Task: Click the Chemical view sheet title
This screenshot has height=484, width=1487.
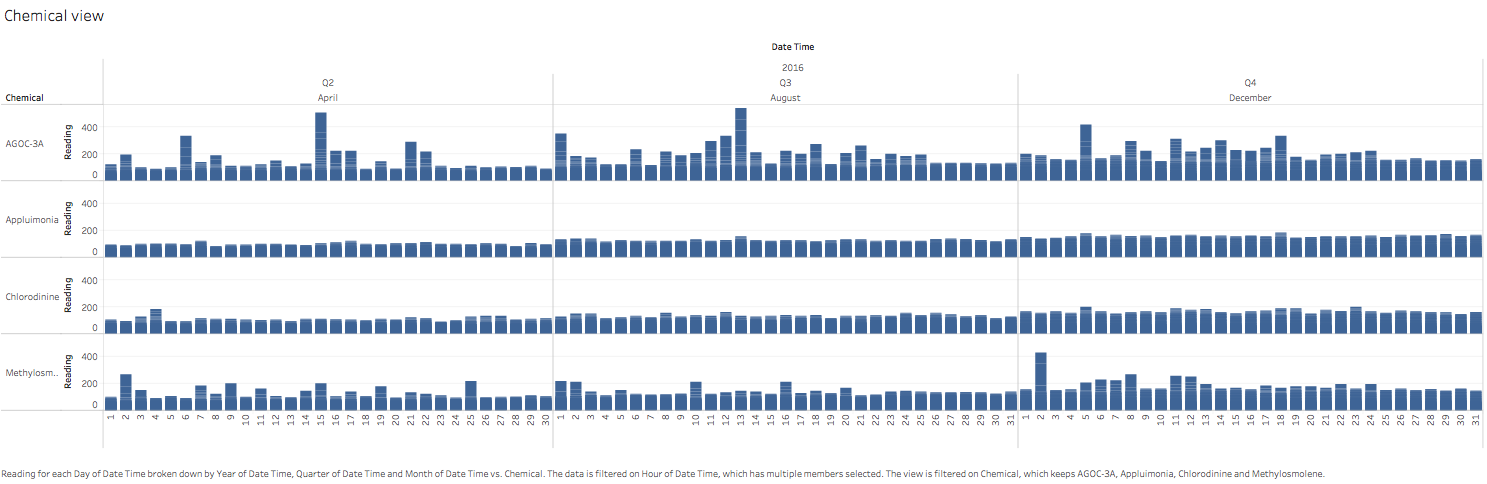Action: pos(54,17)
